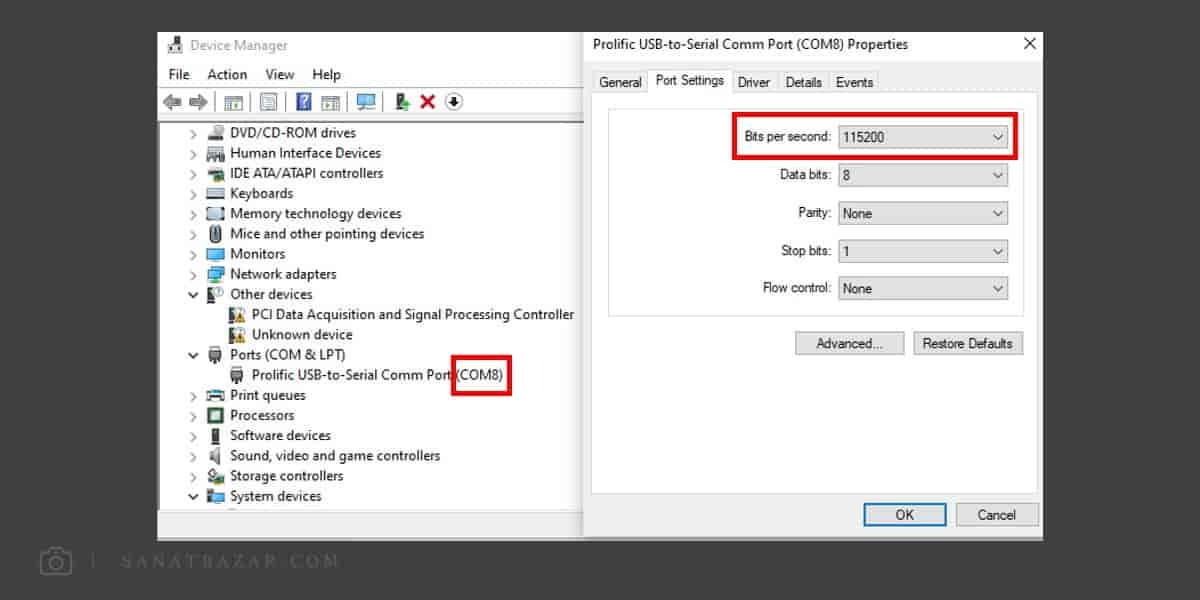Open the Action menu
Screen dimensions: 1200x600
227,74
